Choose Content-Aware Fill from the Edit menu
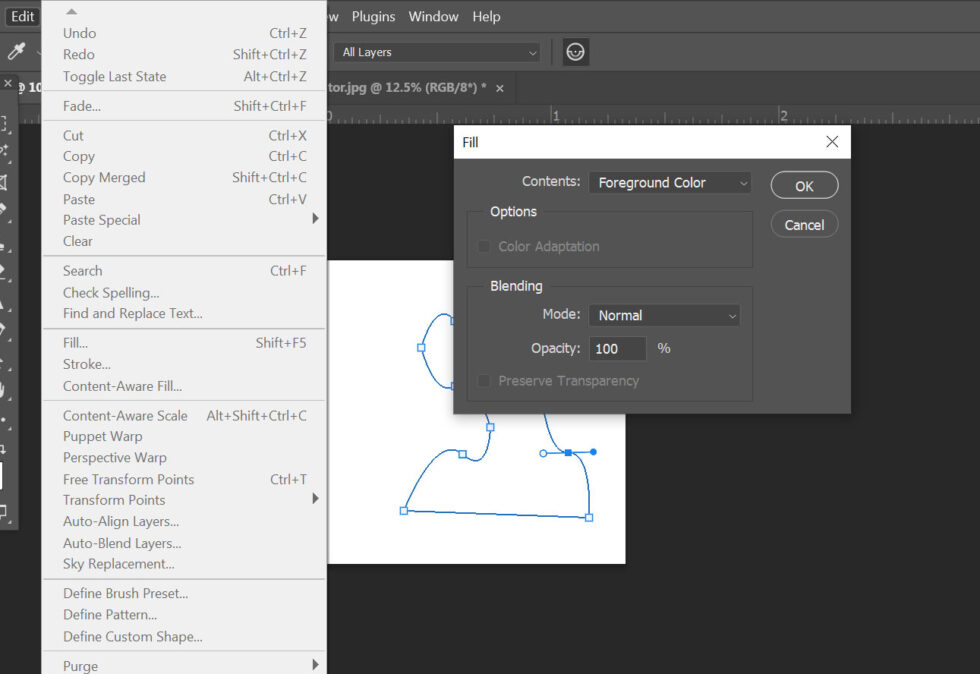This screenshot has height=674, width=980. click(122, 386)
